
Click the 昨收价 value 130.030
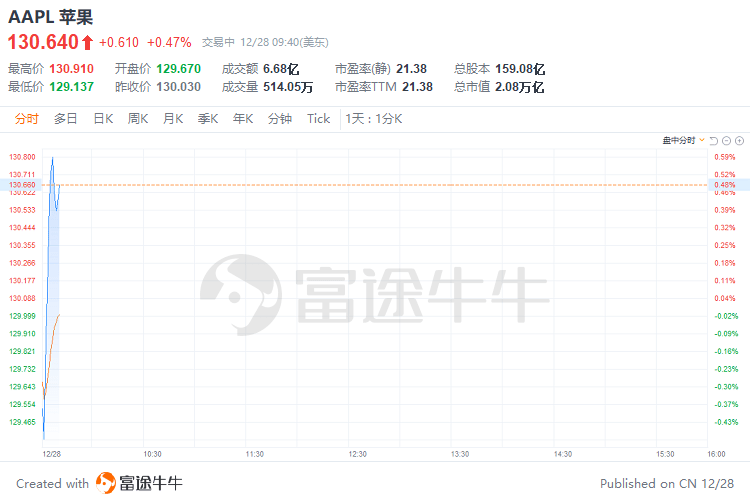[178, 87]
